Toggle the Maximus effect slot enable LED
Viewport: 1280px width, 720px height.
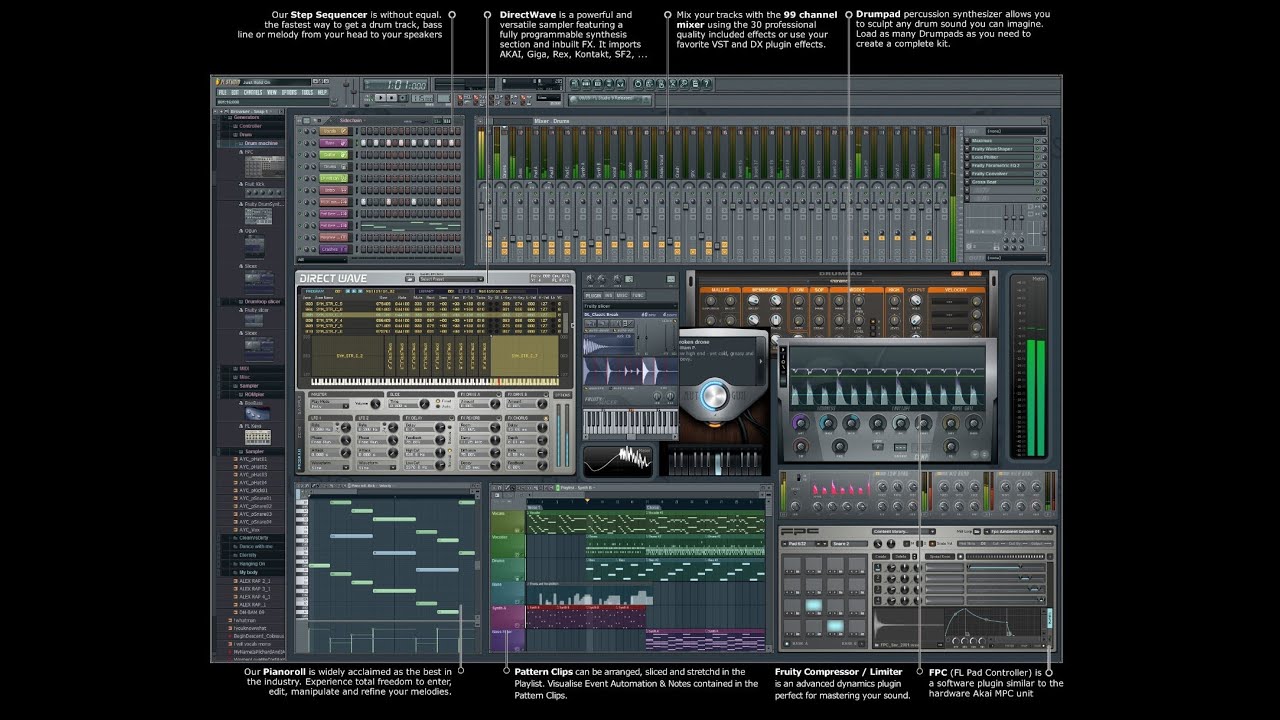(x=1037, y=141)
